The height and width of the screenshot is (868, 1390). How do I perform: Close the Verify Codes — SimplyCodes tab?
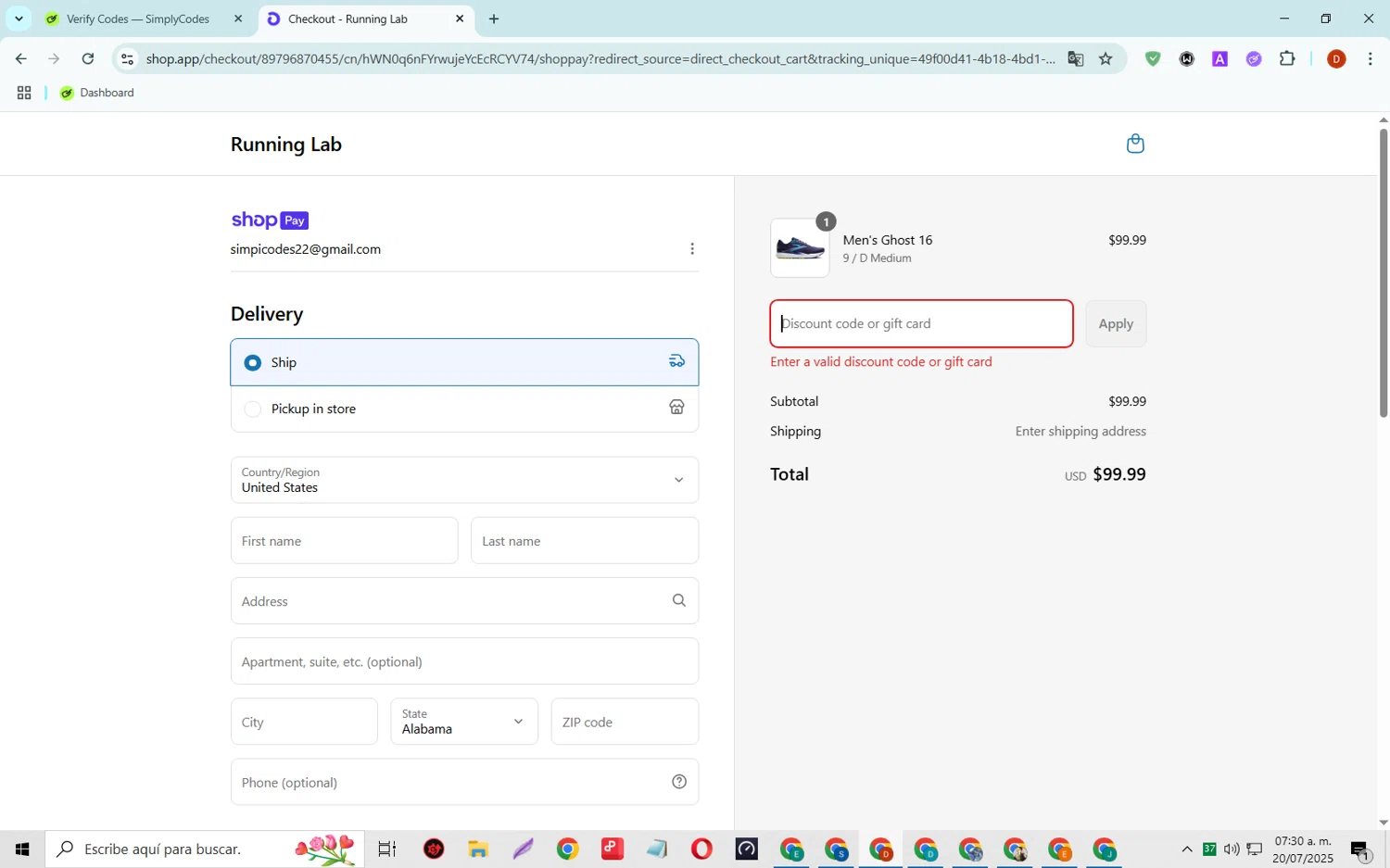(x=238, y=19)
